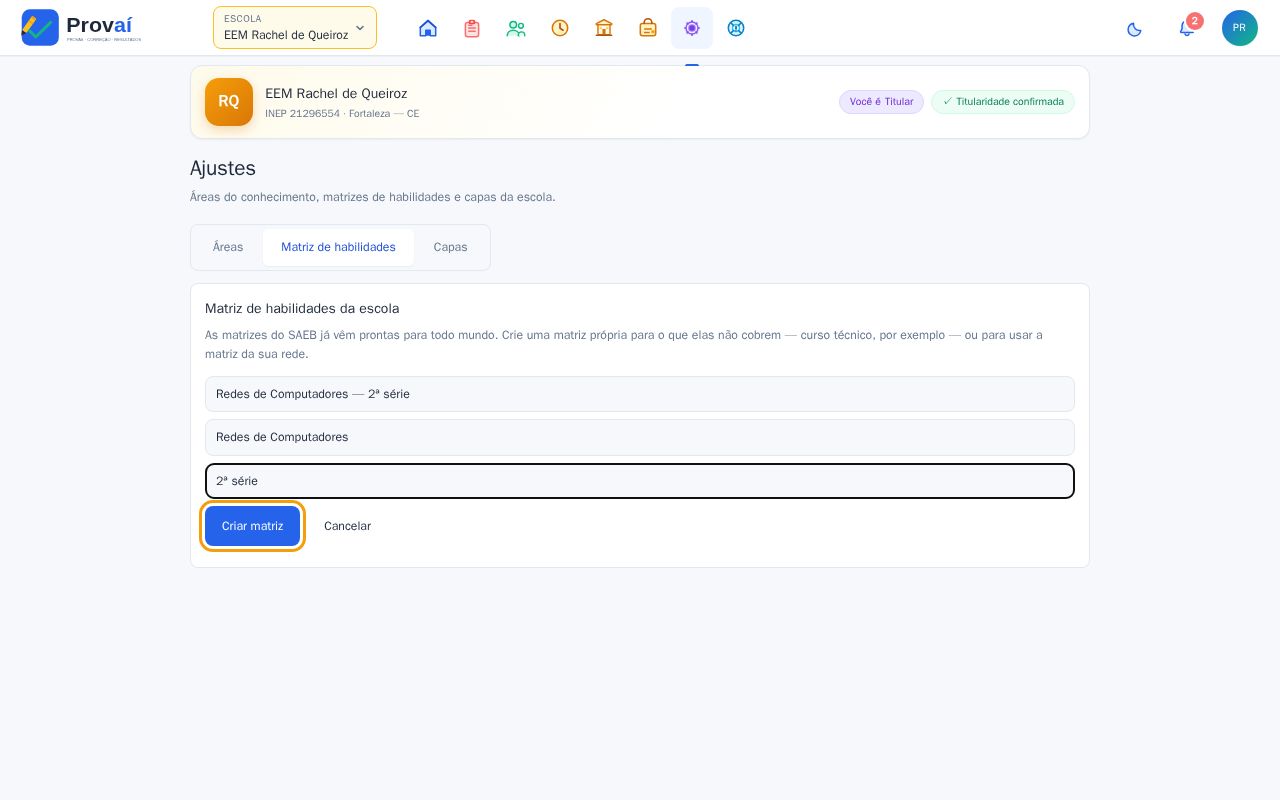Expand the Escola school selector dropdown
1280x800 pixels.
pyautogui.click(x=295, y=28)
